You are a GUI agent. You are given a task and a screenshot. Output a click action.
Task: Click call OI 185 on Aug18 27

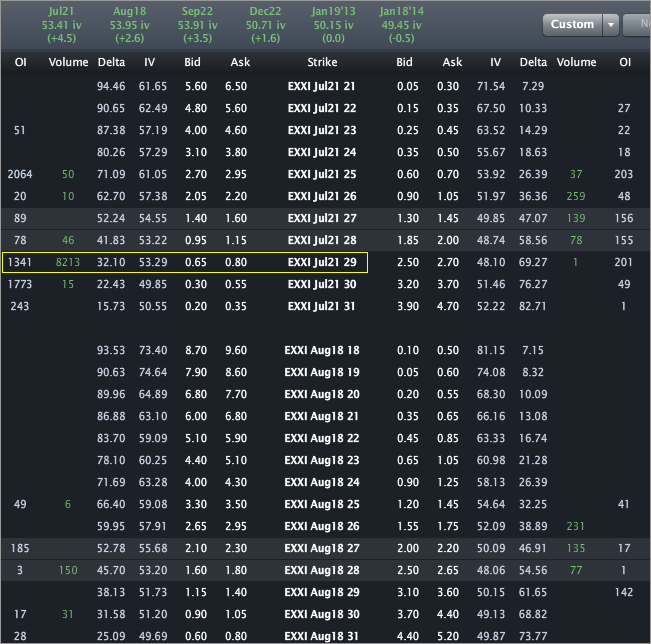coord(20,549)
